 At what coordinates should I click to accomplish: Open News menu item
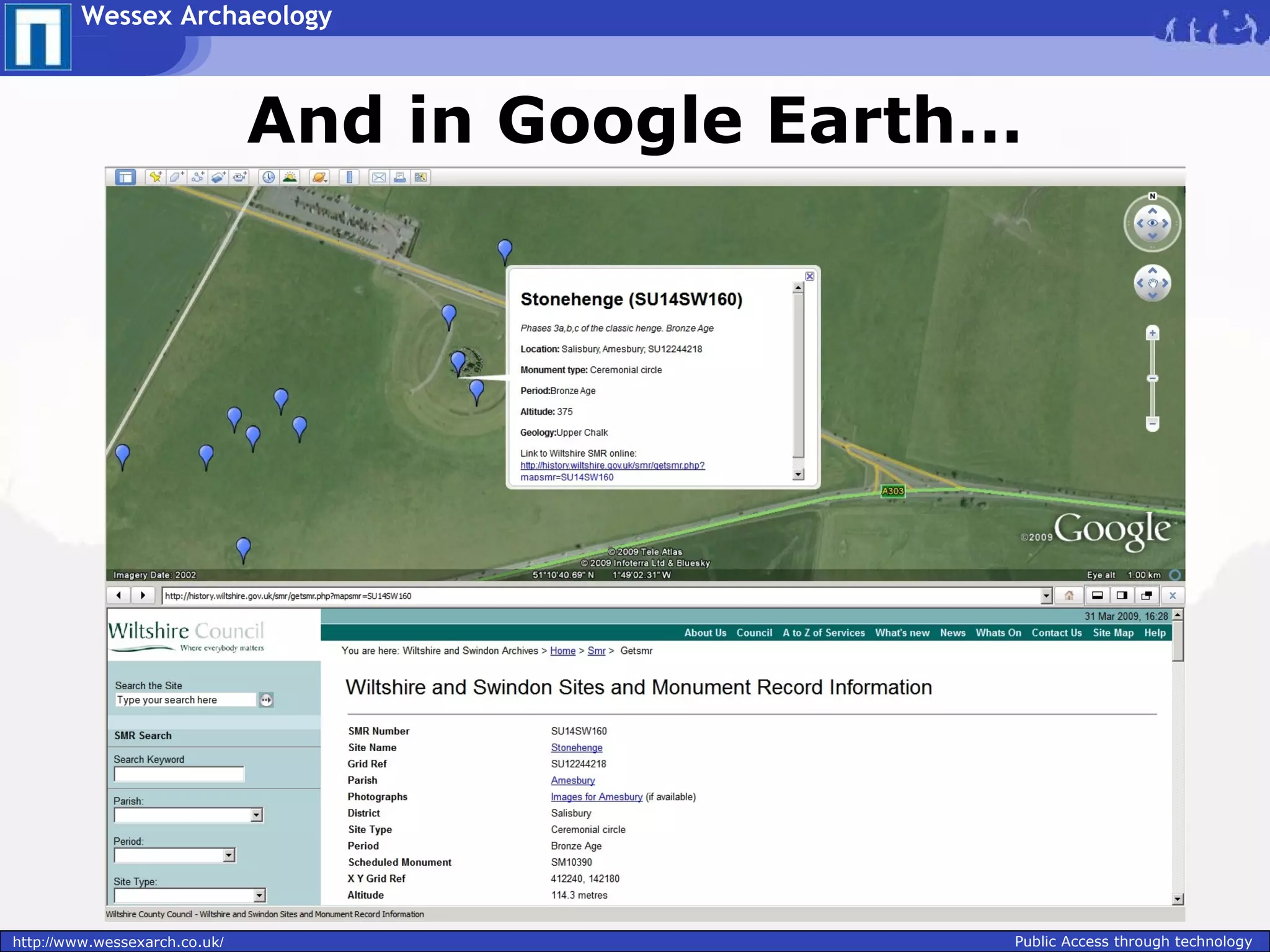952,633
